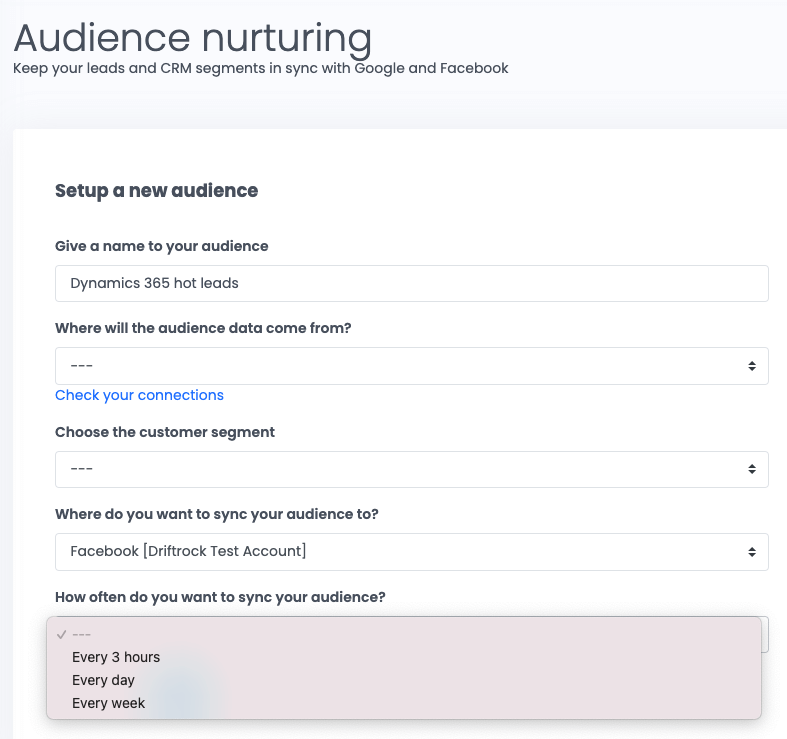Click the up-down arrows on data source selector

[x=751, y=366]
